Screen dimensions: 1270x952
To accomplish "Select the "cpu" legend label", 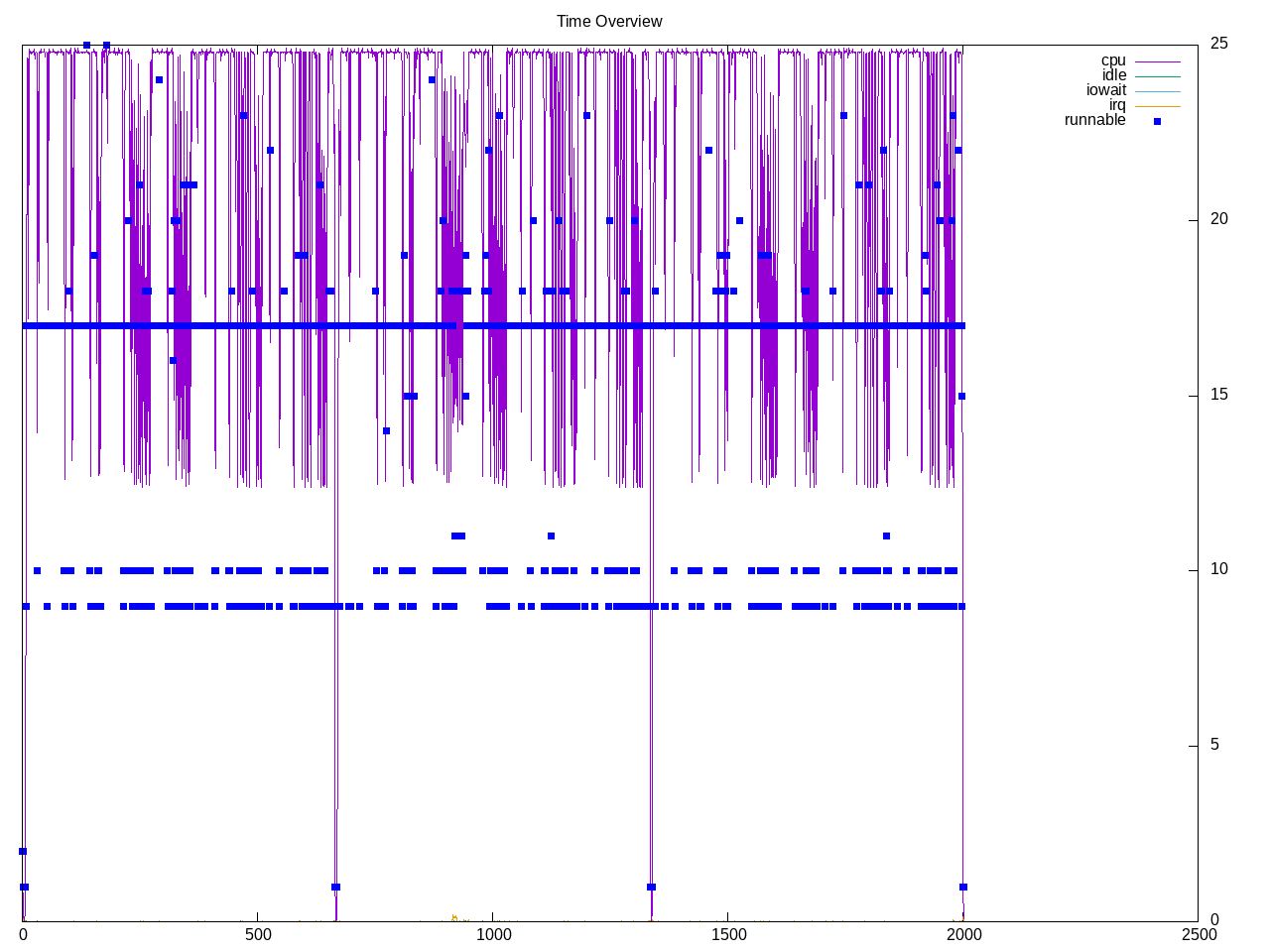I will (x=1113, y=60).
